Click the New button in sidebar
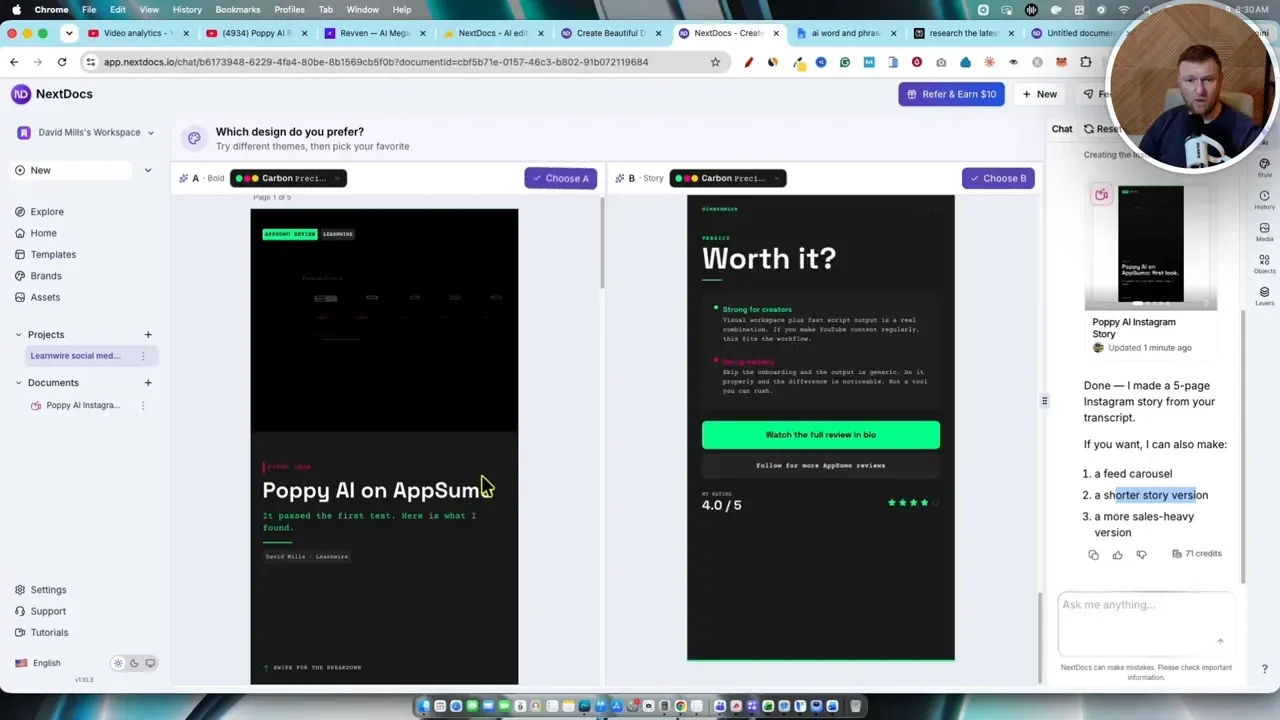Viewport: 1280px width, 720px height. (x=70, y=171)
